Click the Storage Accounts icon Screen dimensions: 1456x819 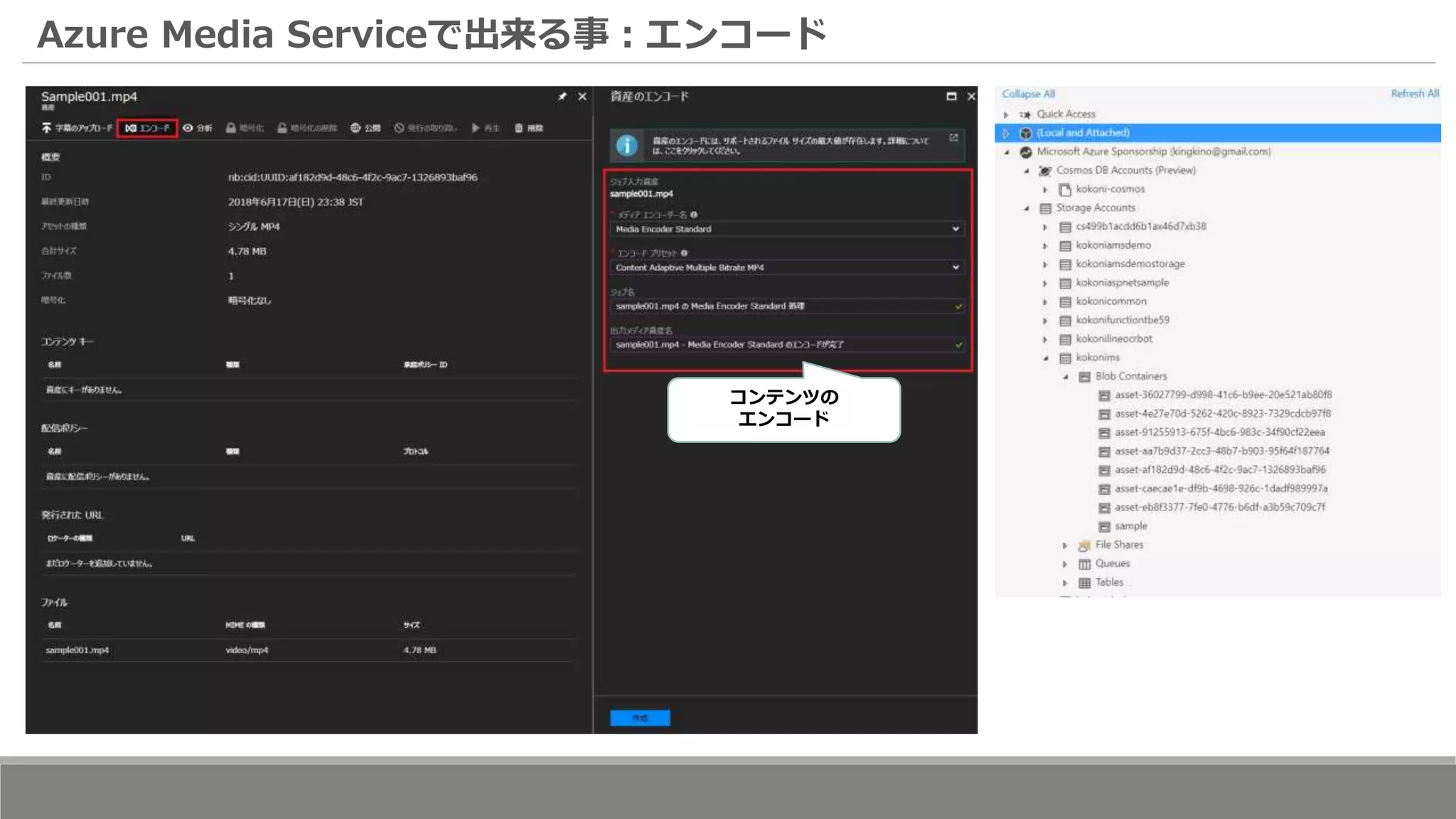coord(1045,208)
